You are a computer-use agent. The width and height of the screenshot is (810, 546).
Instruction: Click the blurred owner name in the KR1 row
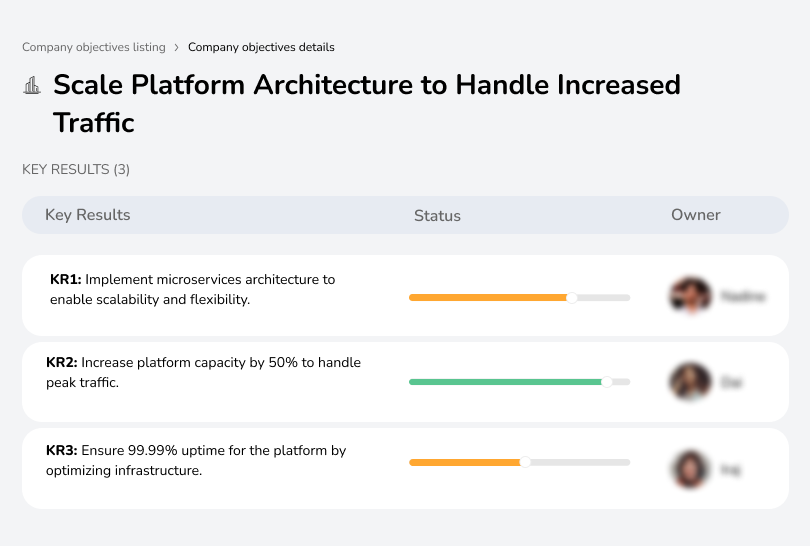743,297
